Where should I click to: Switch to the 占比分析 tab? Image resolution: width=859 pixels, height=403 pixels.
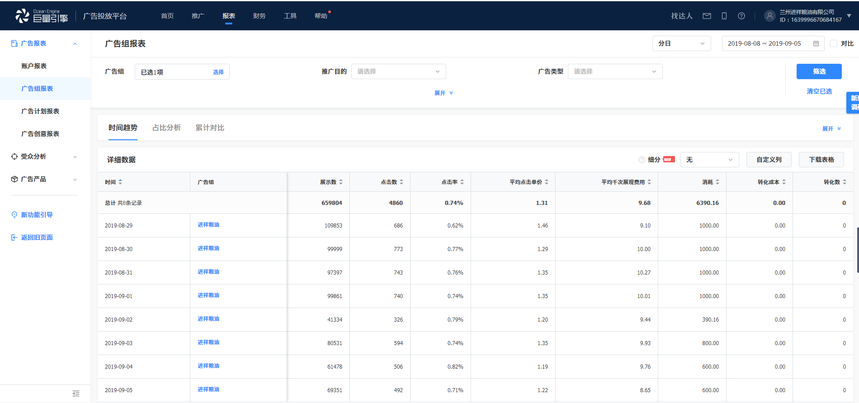[166, 128]
